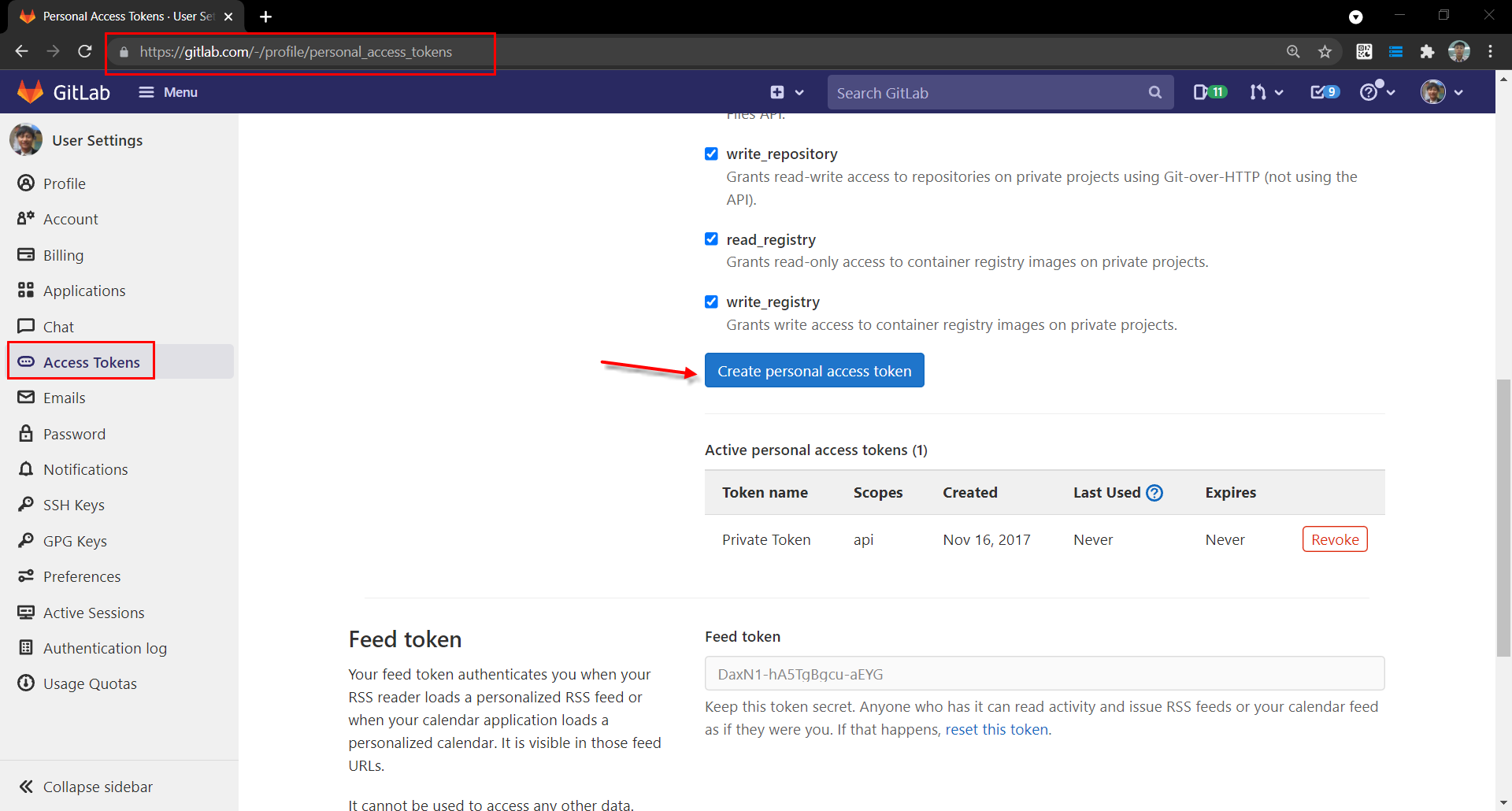This screenshot has width=1512, height=811.
Task: Expand the help question mark dropdown
Action: click(x=1377, y=92)
